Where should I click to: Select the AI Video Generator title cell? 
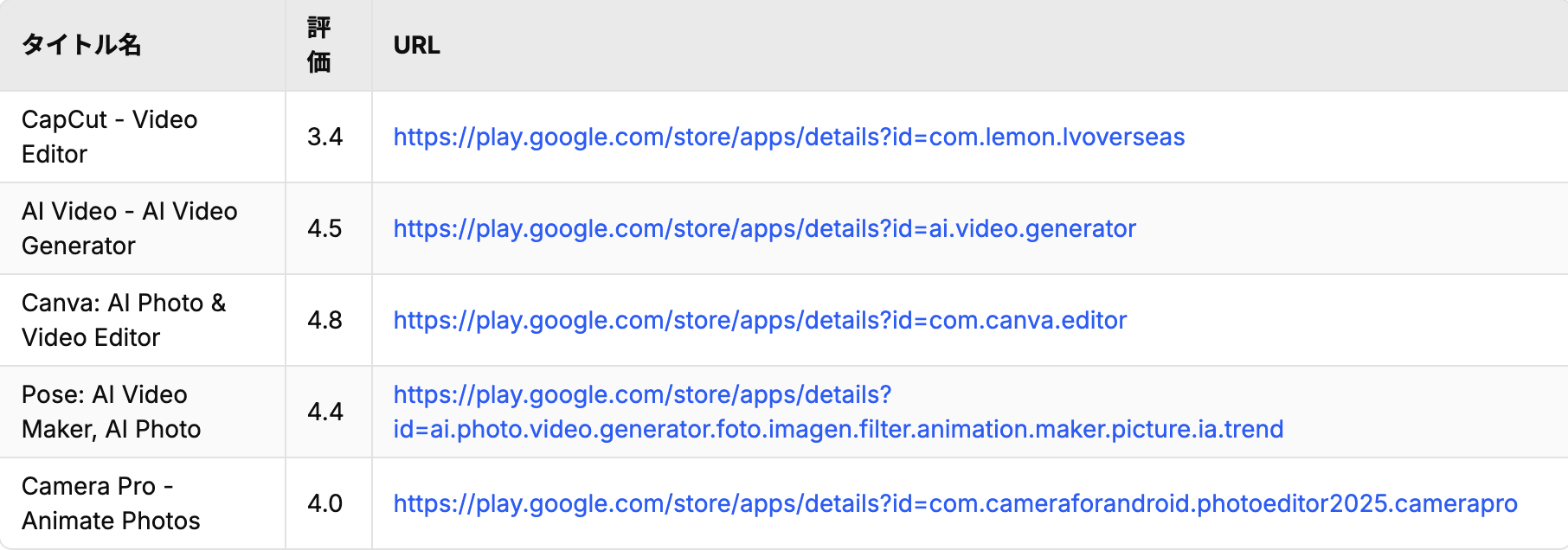[x=129, y=228]
